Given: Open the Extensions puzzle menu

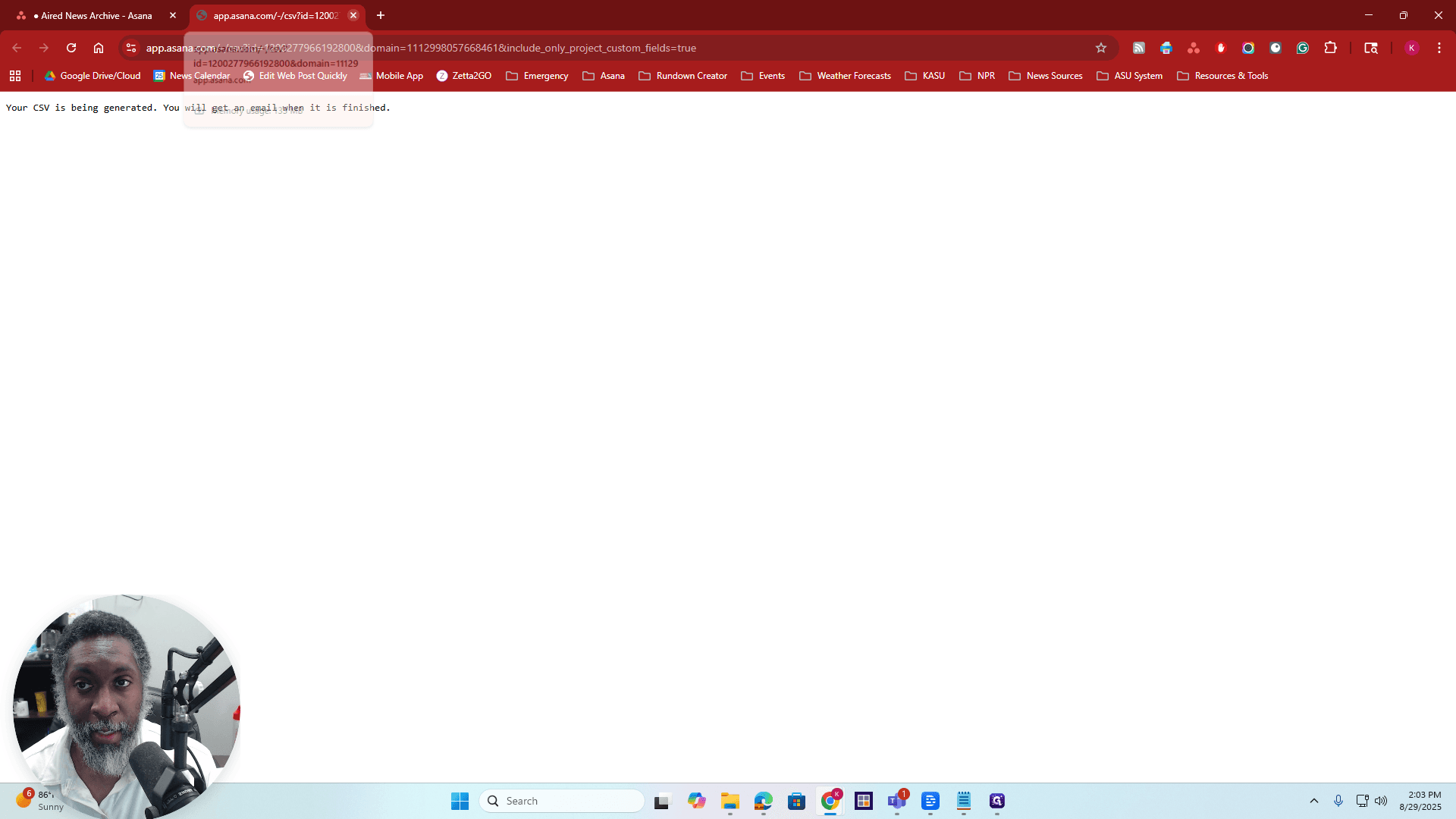Looking at the screenshot, I should pos(1330,48).
